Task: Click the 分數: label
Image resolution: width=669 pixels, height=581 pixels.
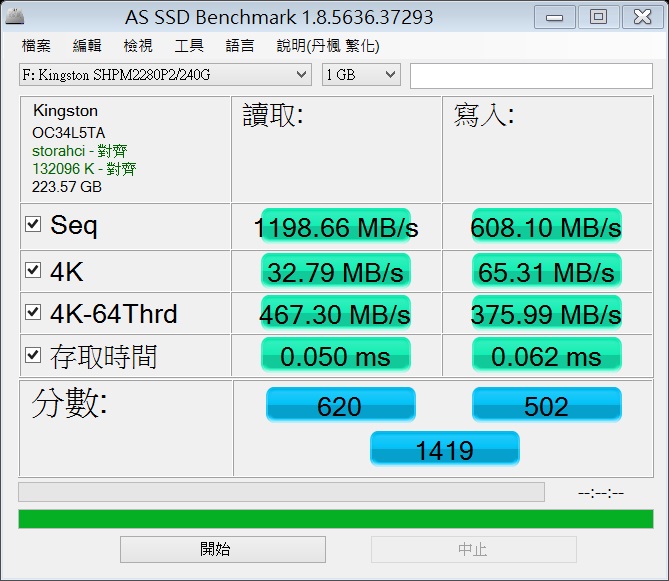Action: pos(70,403)
